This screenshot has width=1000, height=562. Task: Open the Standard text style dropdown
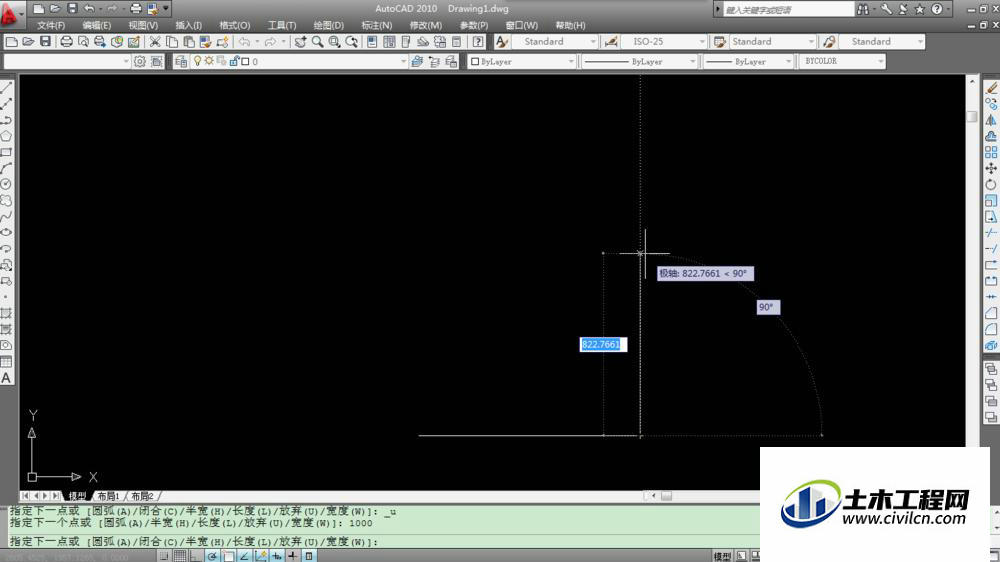555,41
